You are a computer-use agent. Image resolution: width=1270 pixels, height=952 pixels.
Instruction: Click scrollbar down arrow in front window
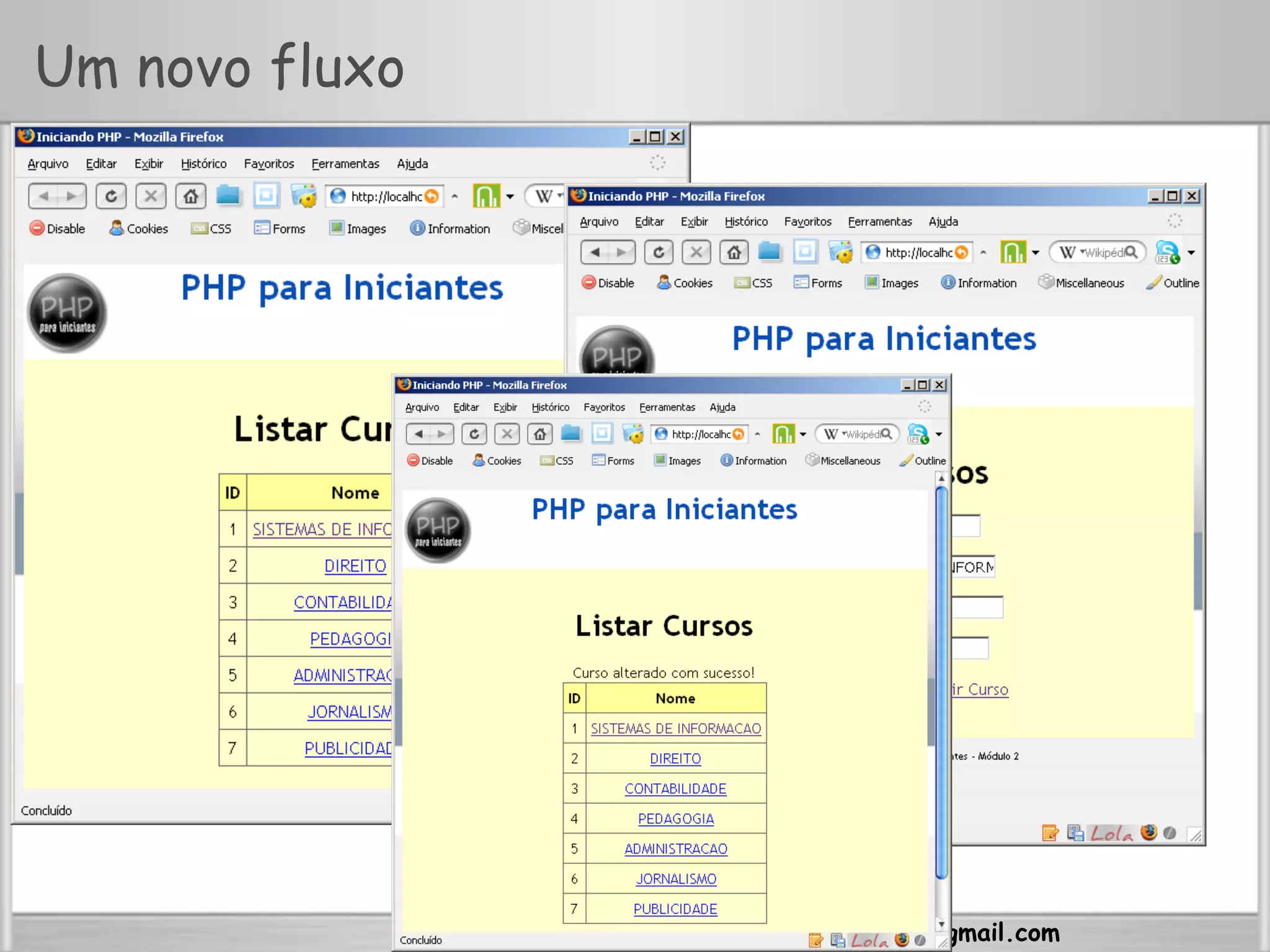point(941,925)
